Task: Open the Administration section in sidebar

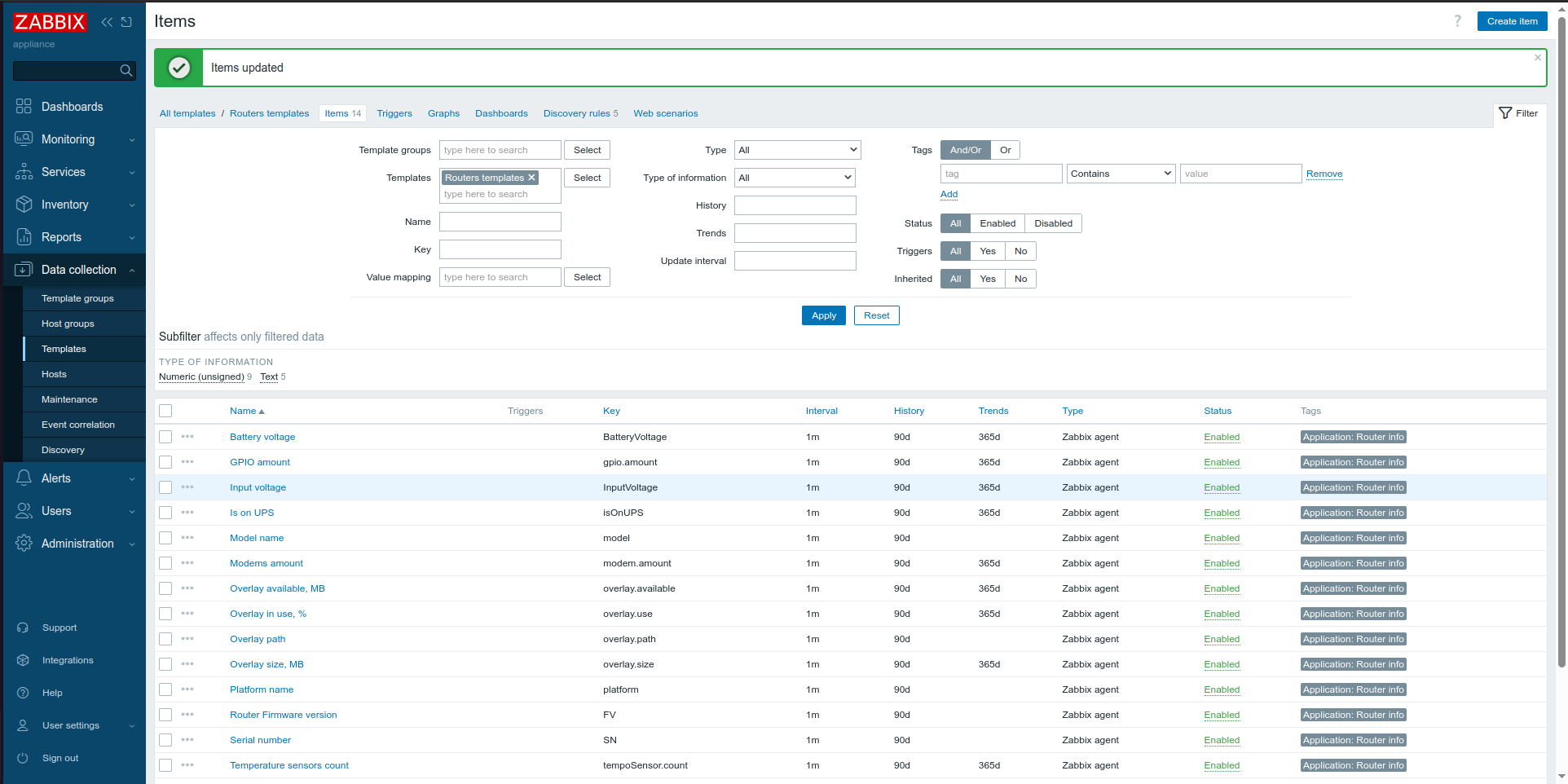Action: [x=76, y=544]
